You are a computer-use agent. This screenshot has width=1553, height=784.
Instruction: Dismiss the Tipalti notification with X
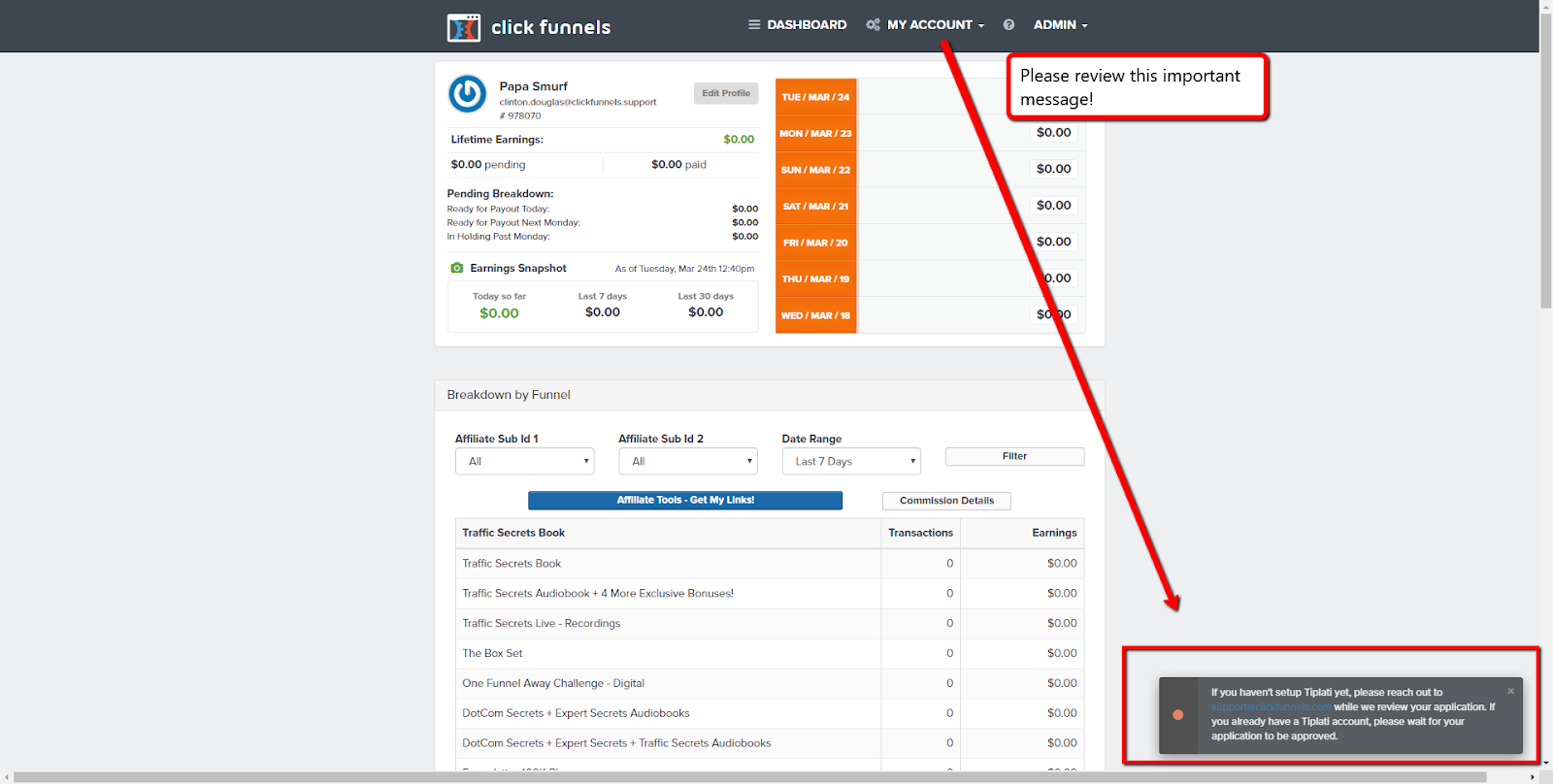1510,691
